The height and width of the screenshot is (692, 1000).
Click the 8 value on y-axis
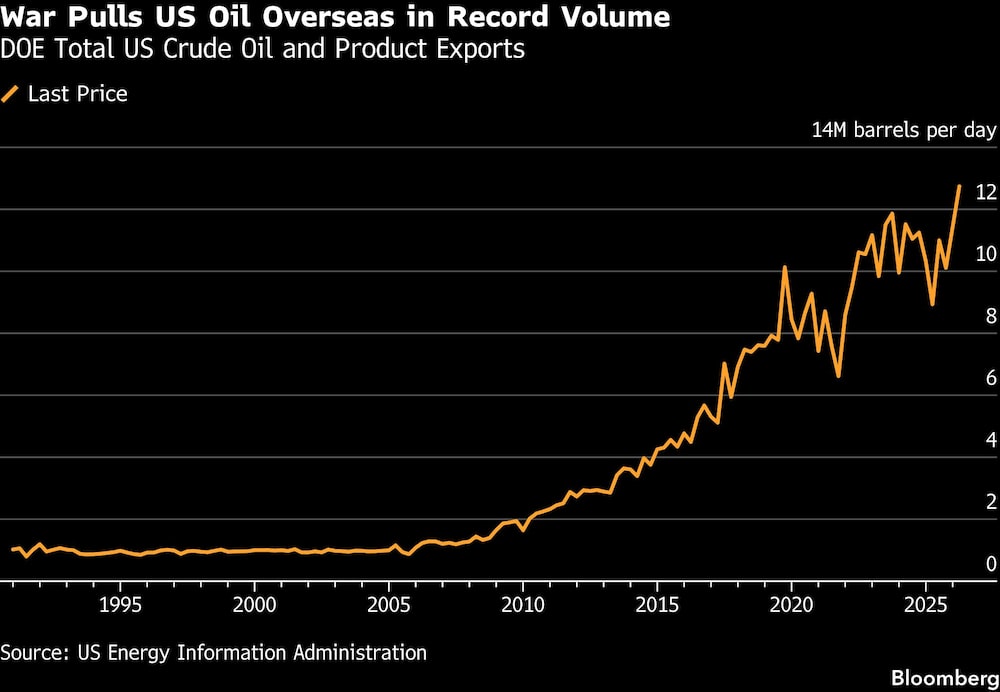991,316
